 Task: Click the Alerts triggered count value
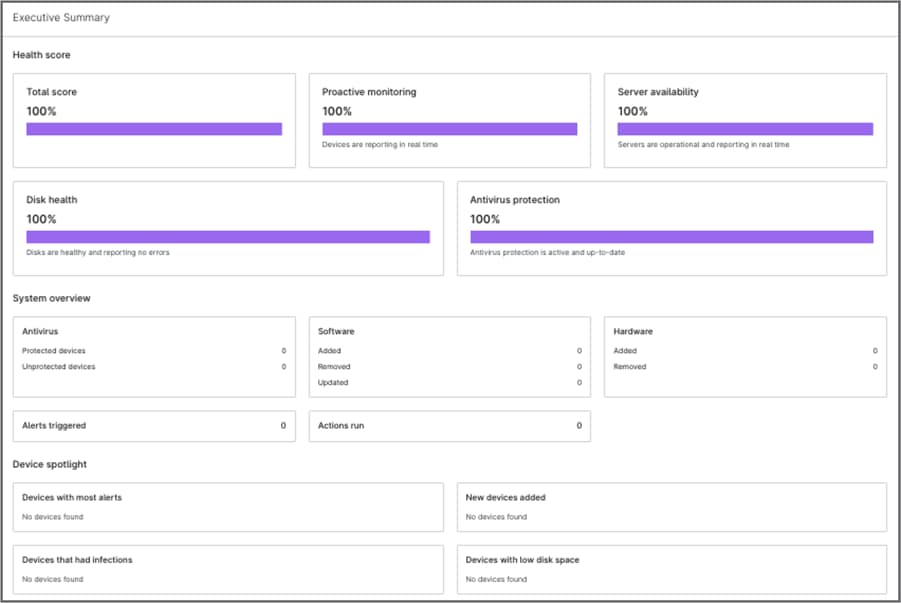click(283, 426)
